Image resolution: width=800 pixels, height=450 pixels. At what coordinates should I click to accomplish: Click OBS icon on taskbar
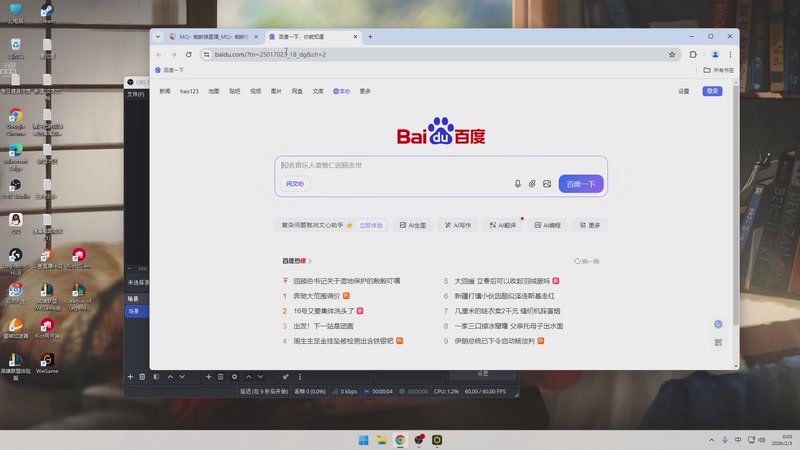[x=419, y=440]
